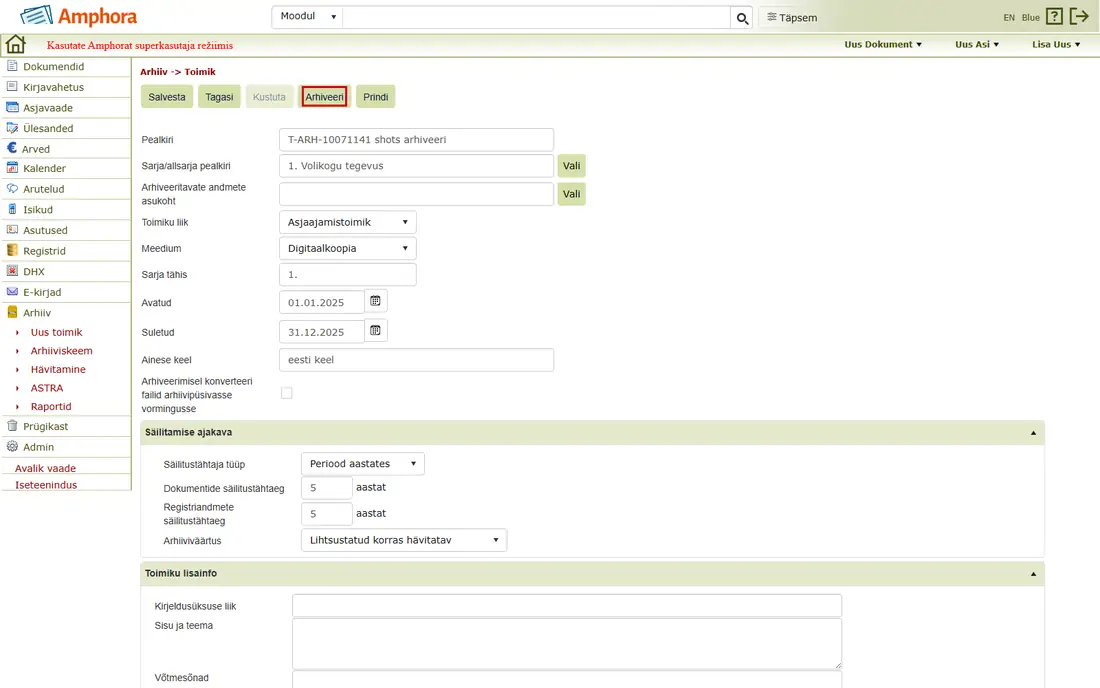This screenshot has height=688, width=1100.
Task: Toggle the archive file conversion checkbox
Action: (x=286, y=393)
